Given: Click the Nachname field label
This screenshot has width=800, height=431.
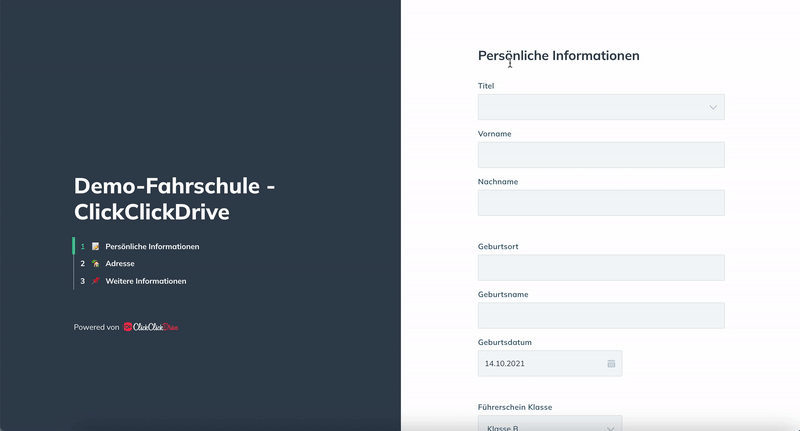Looking at the screenshot, I should (x=498, y=182).
